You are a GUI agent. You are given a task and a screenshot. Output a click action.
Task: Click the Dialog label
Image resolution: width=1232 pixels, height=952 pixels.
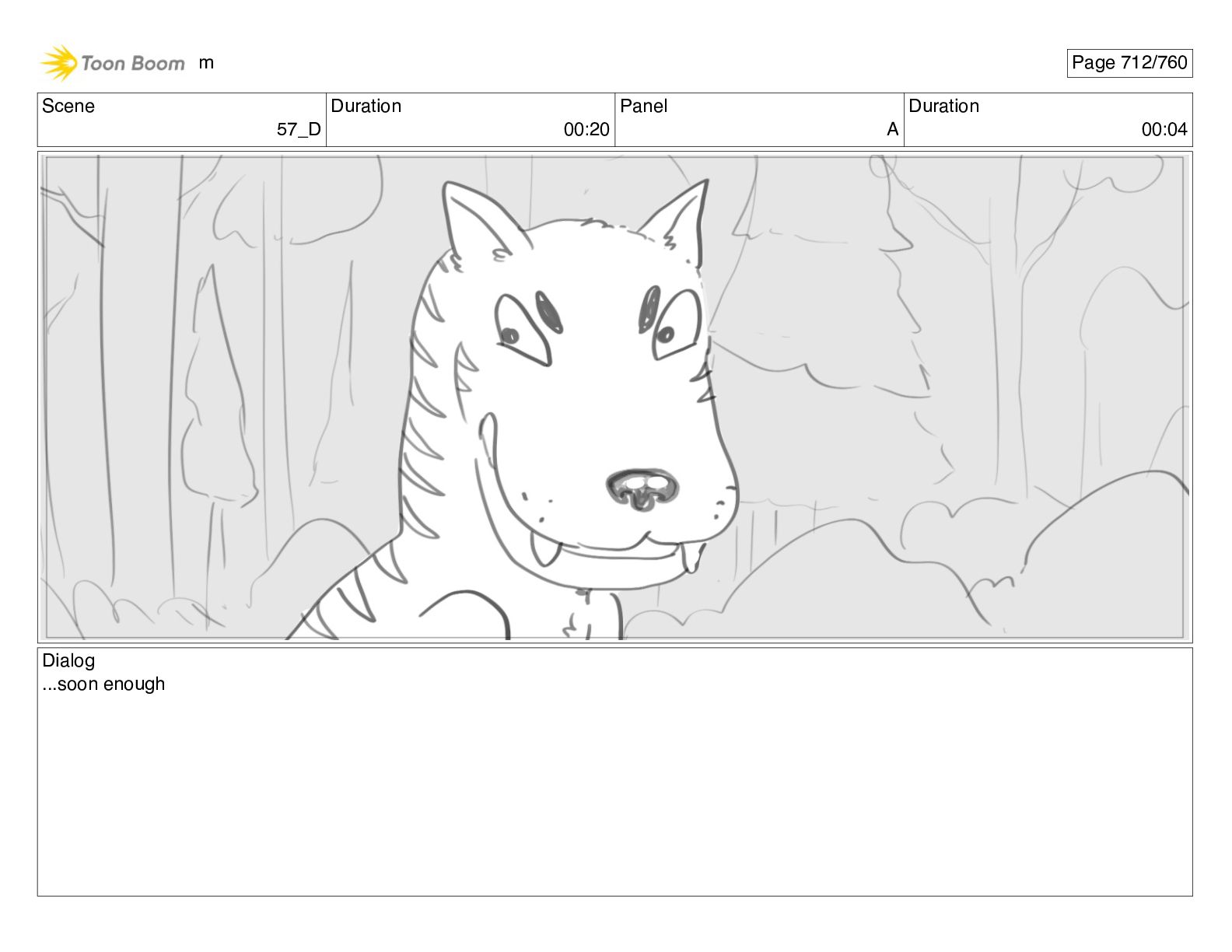point(68,660)
